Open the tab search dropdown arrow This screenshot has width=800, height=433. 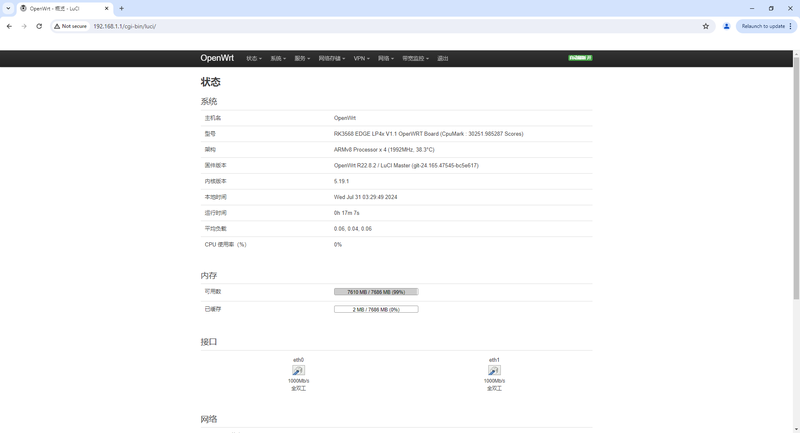pos(8,8)
